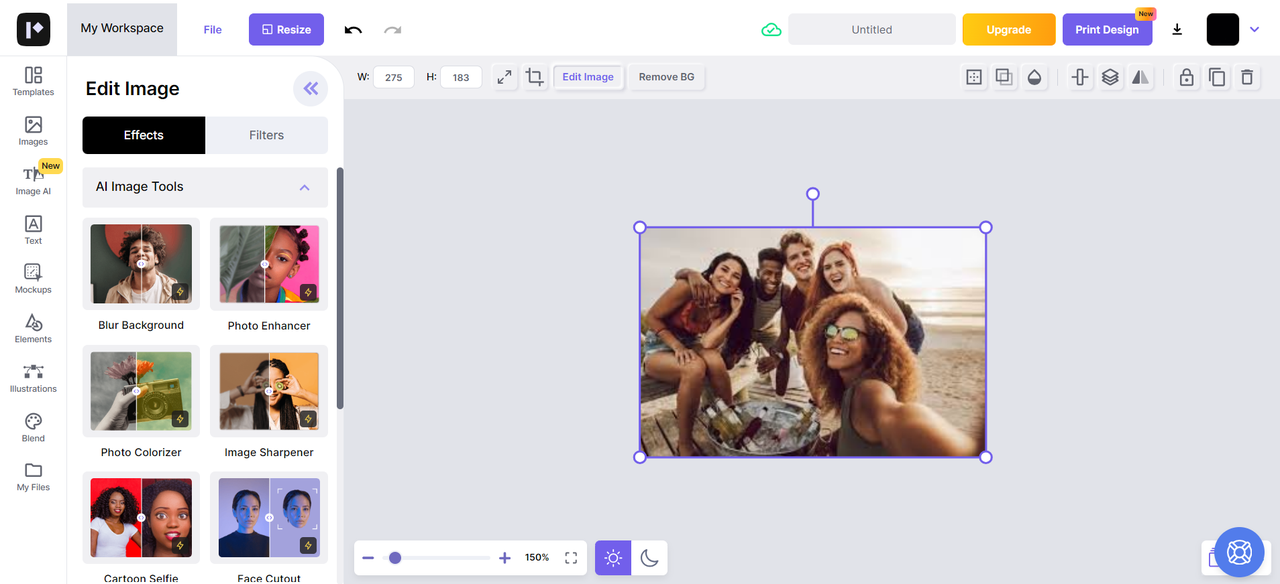This screenshot has width=1280, height=584.
Task: Select the Image Sharpener tool thumbnail
Action: [x=269, y=391]
